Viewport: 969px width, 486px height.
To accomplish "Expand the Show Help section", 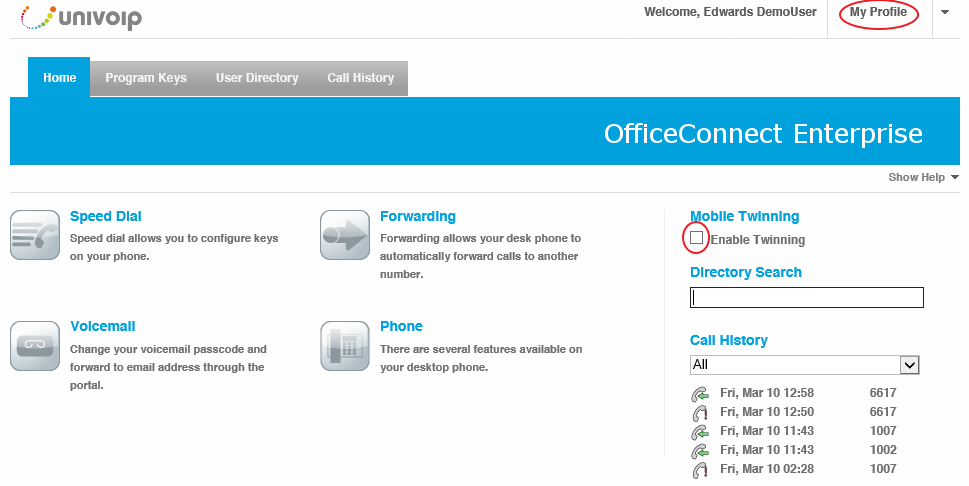I will (923, 177).
